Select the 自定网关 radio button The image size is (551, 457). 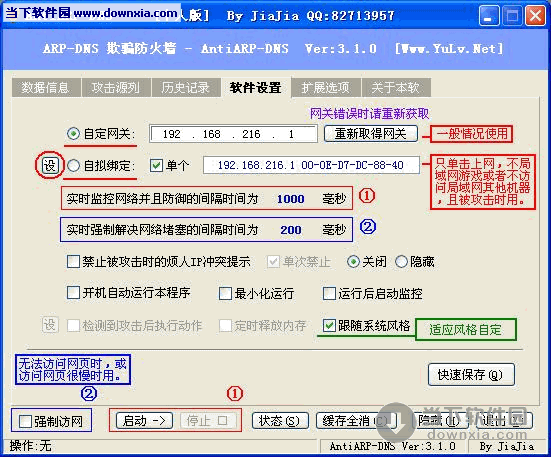pyautogui.click(x=73, y=134)
